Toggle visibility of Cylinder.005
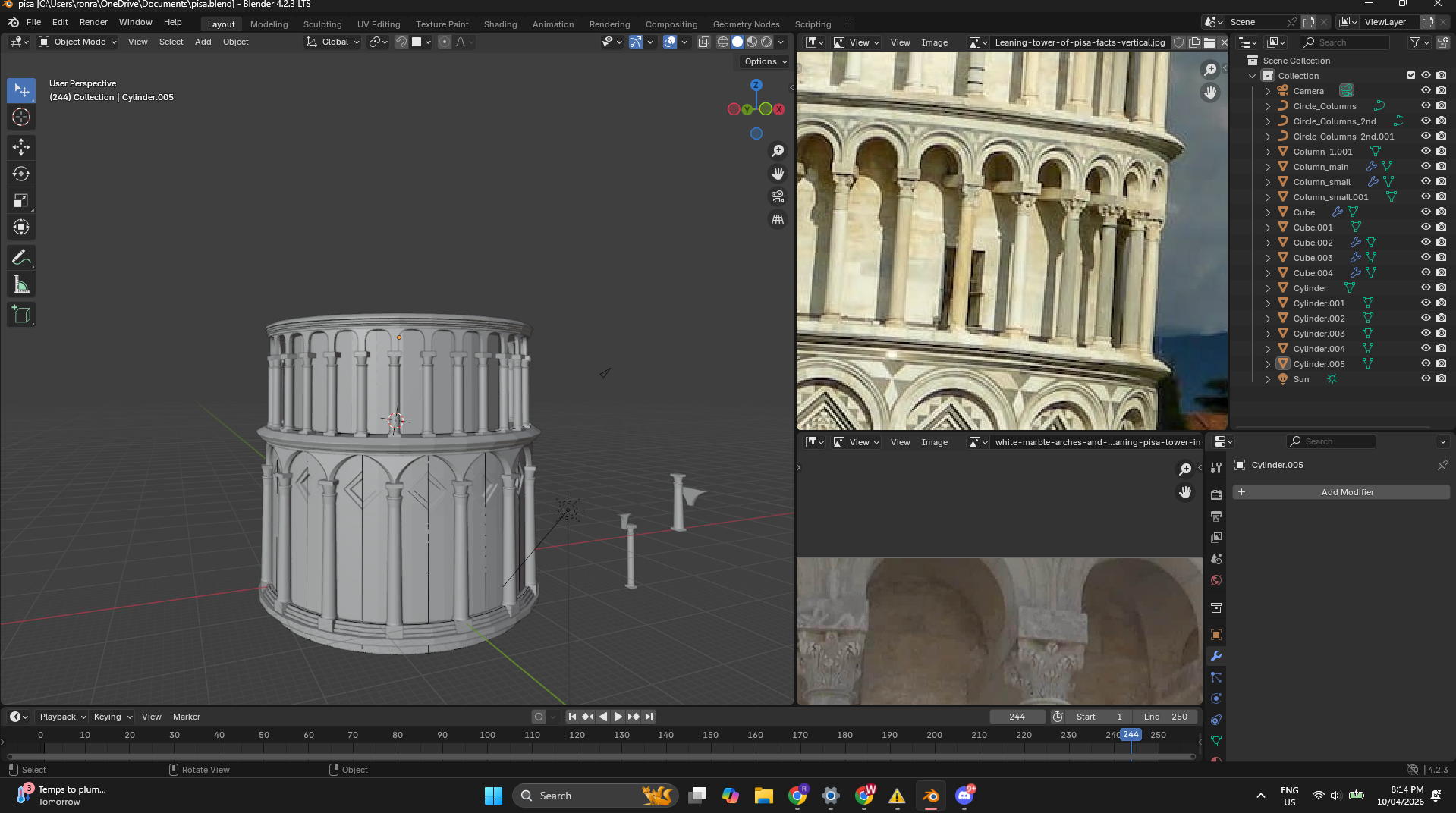Screen dimensions: 1456x813 [1426, 363]
